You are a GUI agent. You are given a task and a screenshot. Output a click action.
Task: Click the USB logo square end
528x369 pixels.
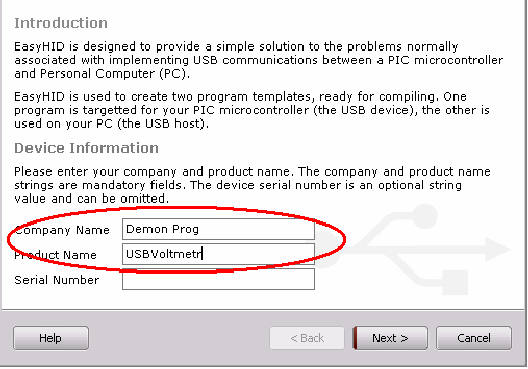(x=455, y=282)
